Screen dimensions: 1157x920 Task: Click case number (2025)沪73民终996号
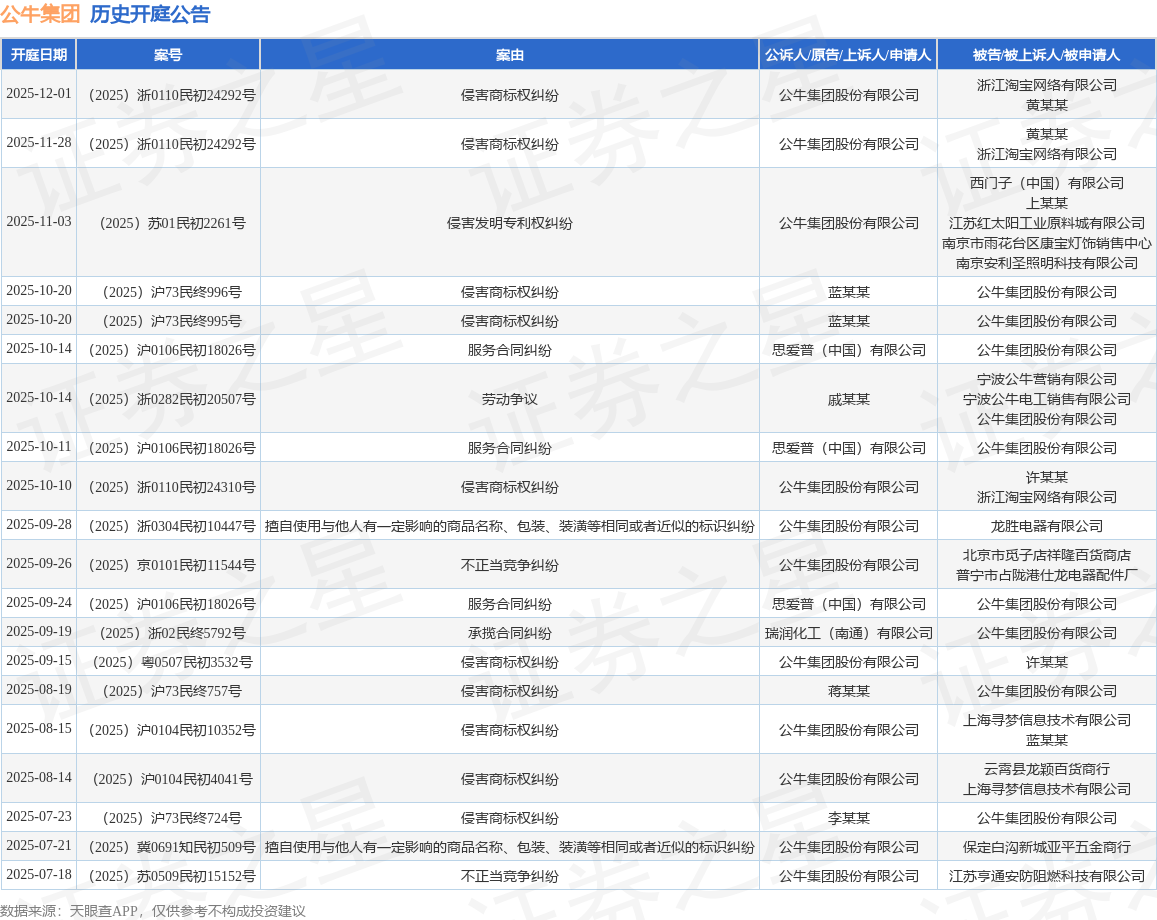[173, 292]
